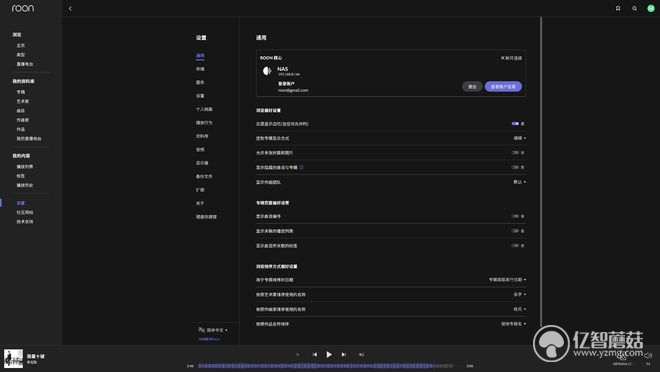The width and height of the screenshot is (660, 372).
Task: Seek within the waveform progress bar
Action: click(326, 366)
